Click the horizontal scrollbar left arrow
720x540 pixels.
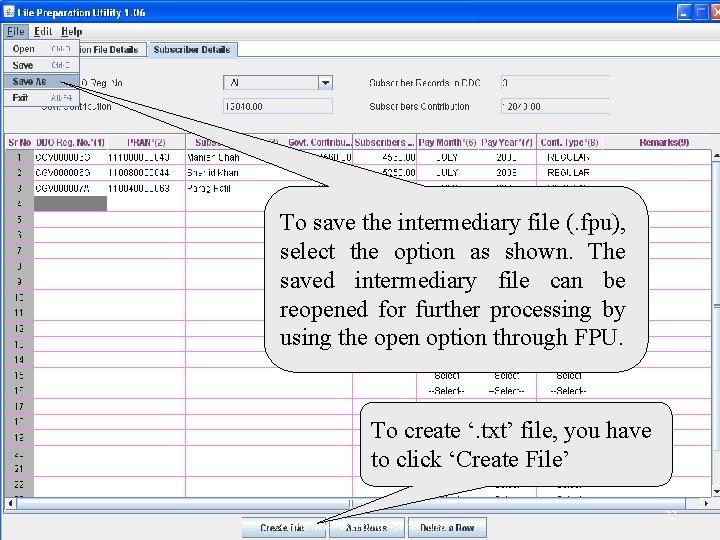coord(10,503)
